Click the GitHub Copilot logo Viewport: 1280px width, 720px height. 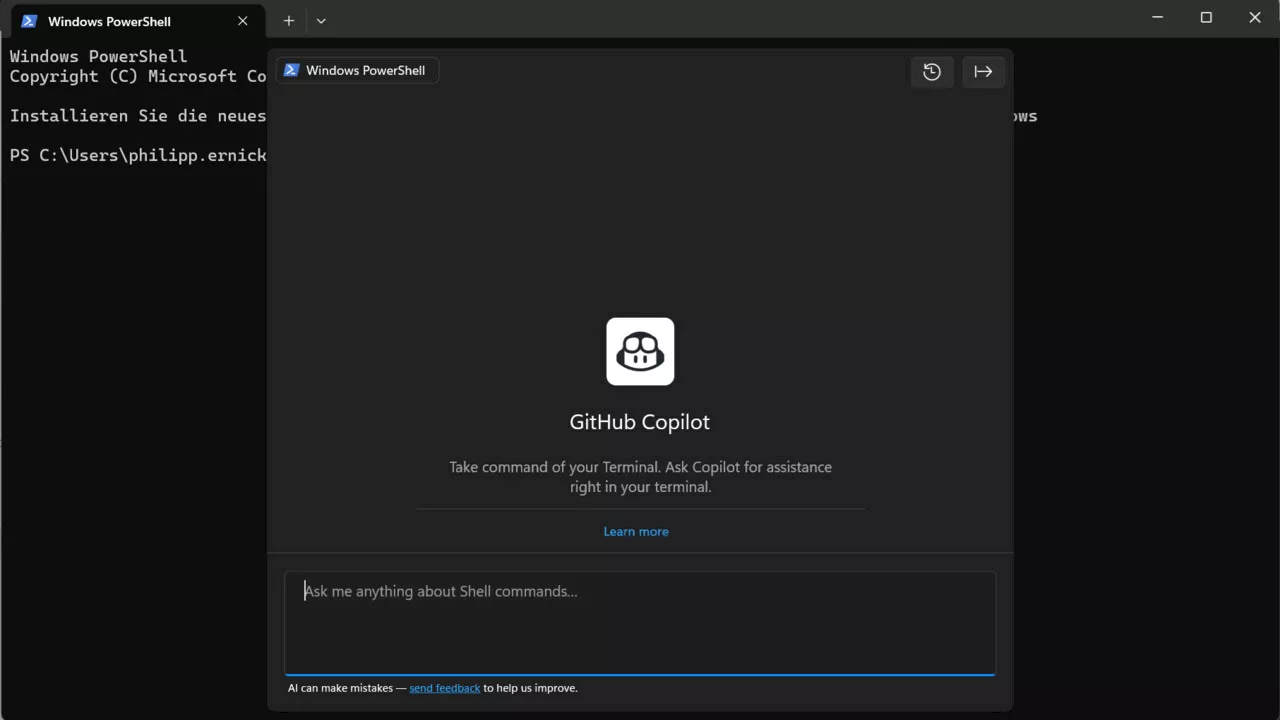point(640,351)
